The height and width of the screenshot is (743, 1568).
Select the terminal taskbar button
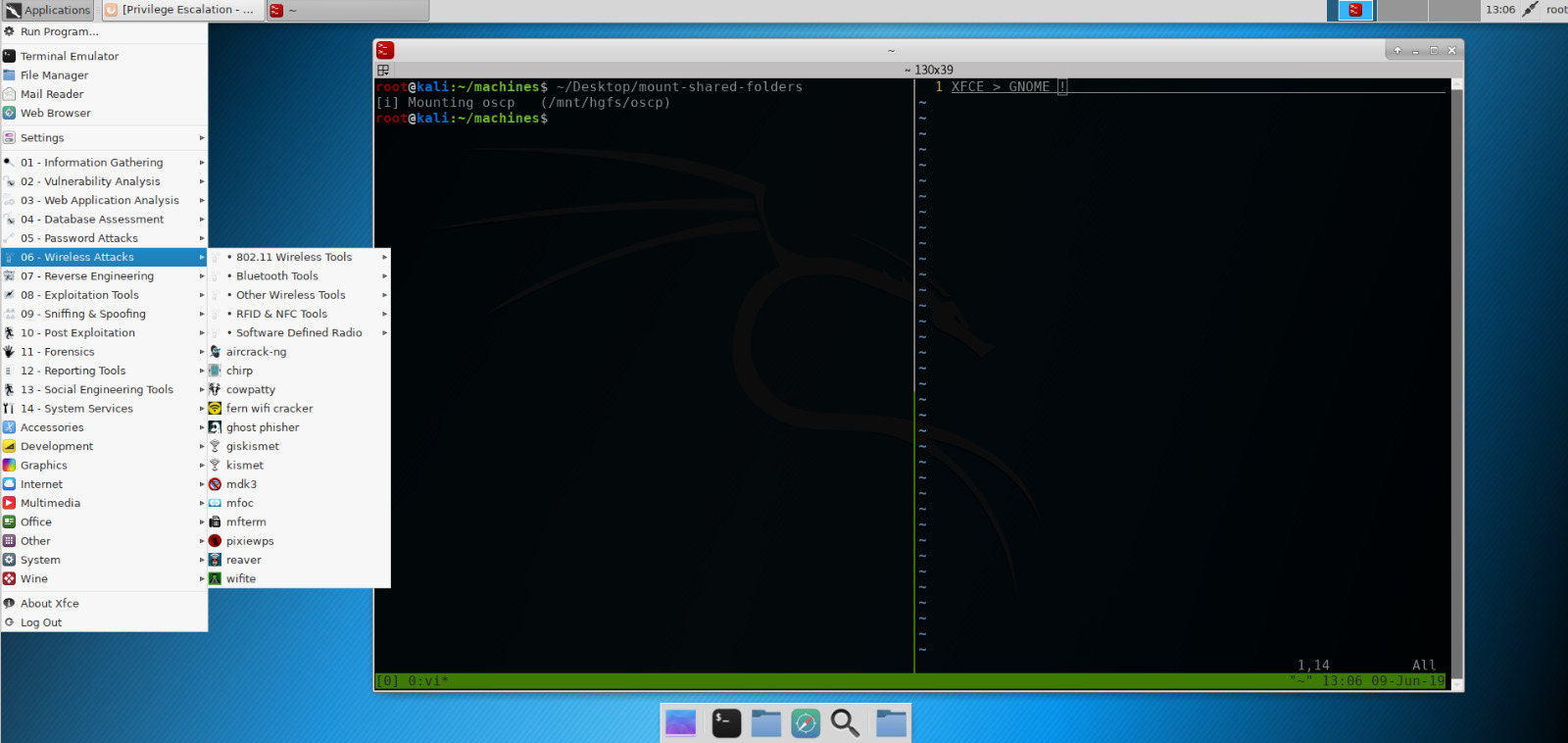coord(347,10)
